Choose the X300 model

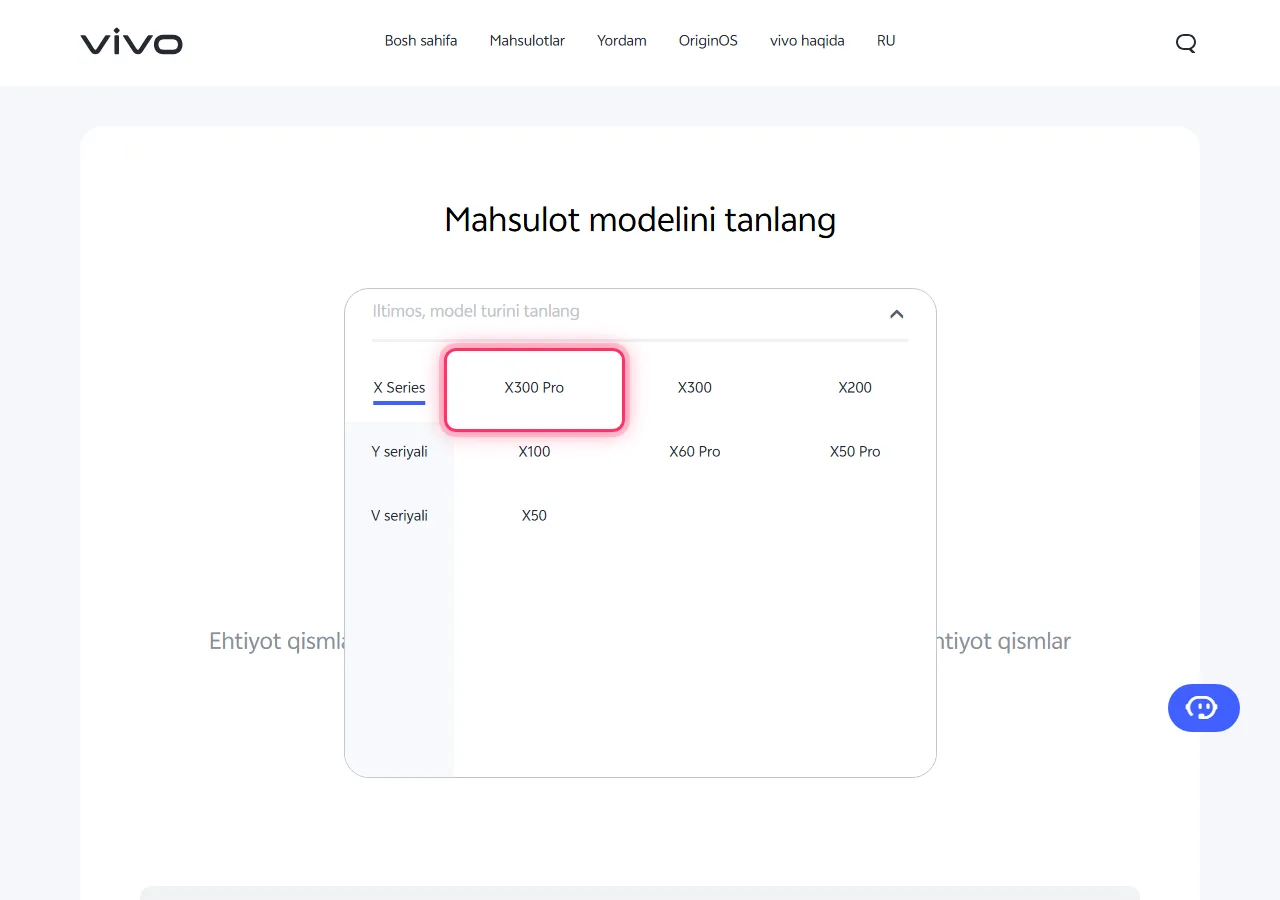695,388
